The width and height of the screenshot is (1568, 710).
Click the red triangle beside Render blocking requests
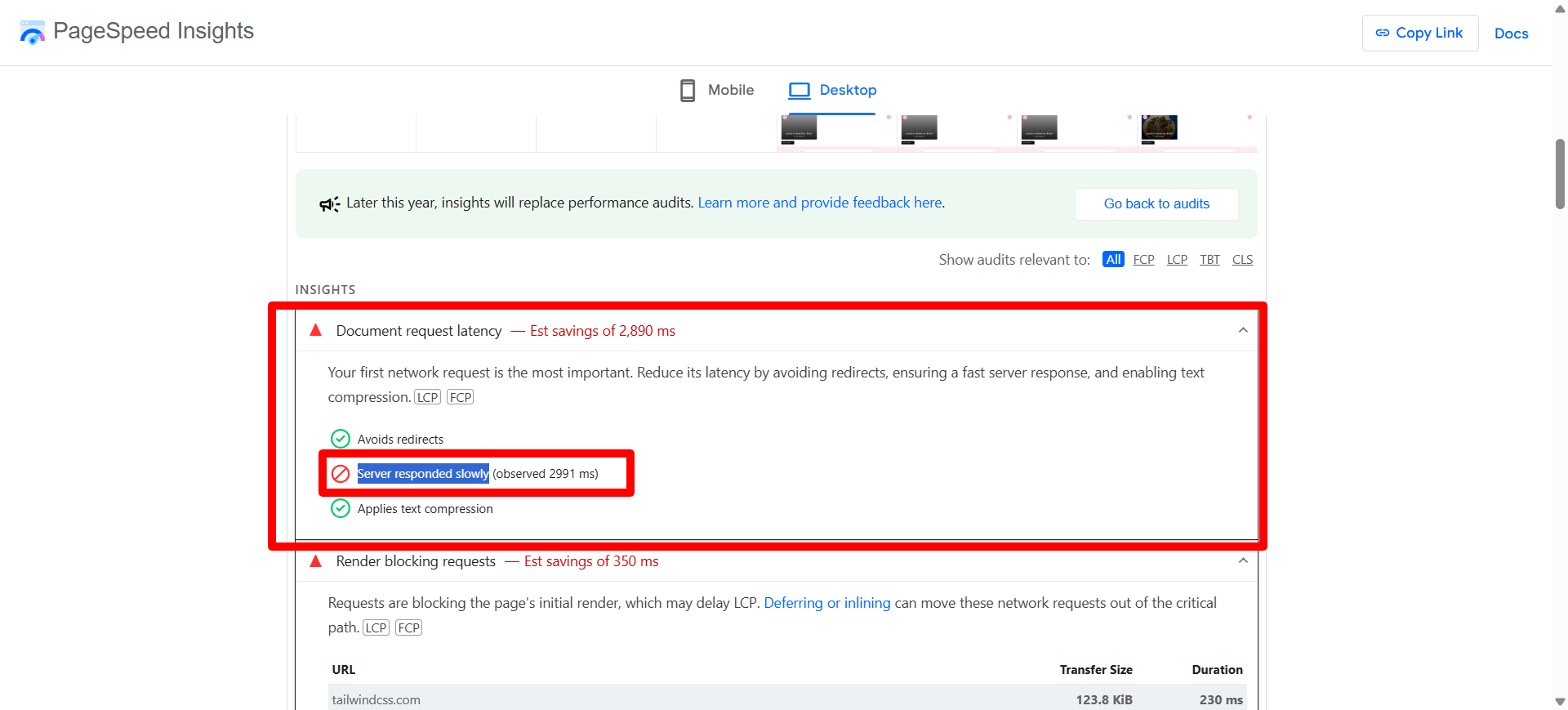click(316, 561)
